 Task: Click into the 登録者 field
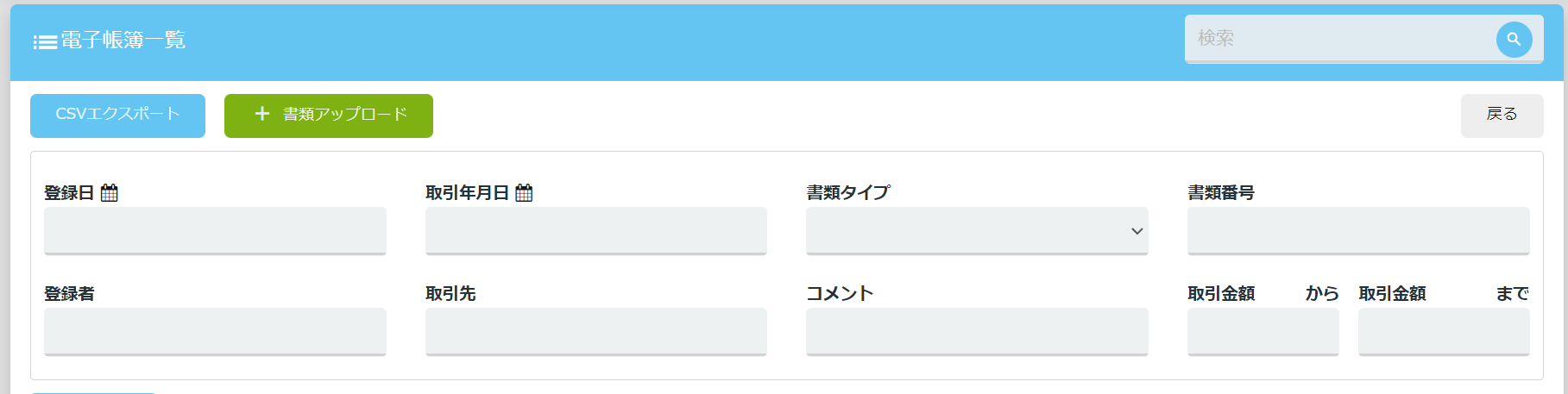coord(215,332)
